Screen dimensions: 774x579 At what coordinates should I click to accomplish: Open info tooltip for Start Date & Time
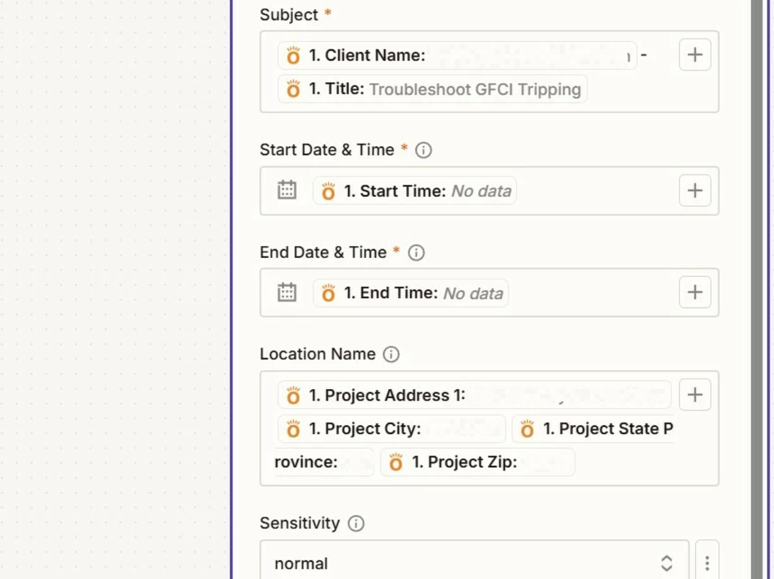pyautogui.click(x=424, y=150)
